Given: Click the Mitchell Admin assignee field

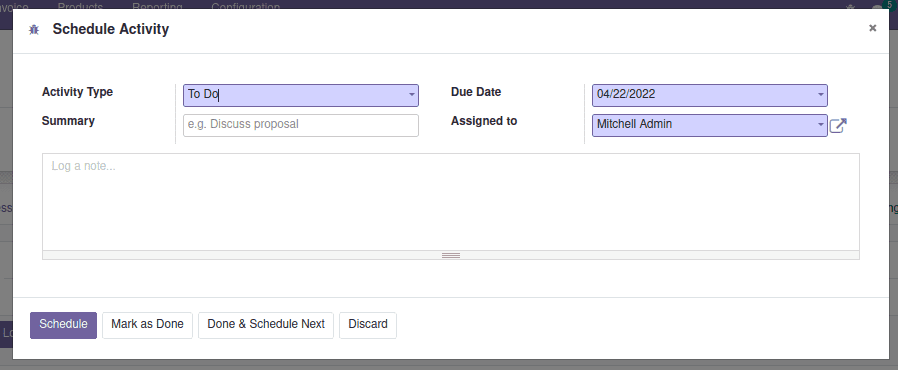Looking at the screenshot, I should tap(710, 125).
